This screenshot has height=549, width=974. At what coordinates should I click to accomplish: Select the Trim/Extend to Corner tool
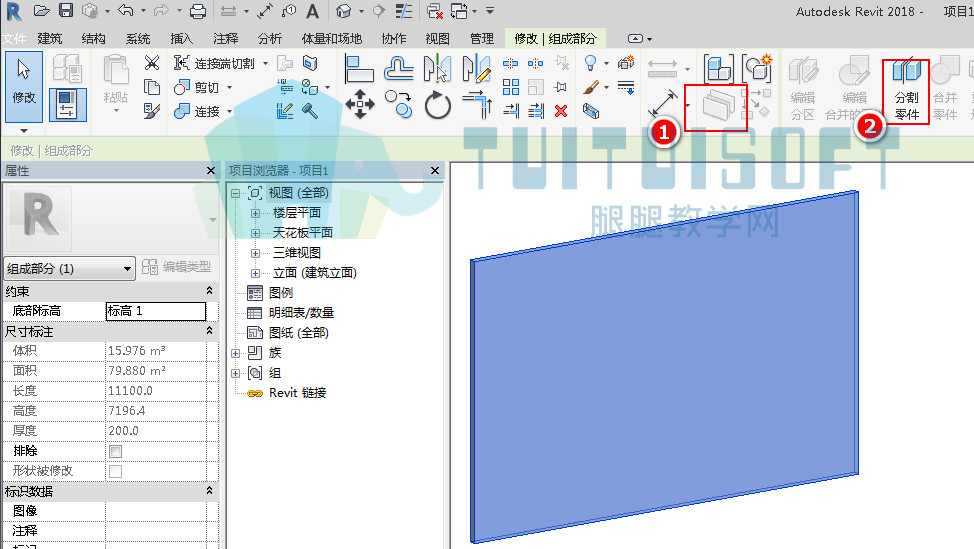point(477,104)
